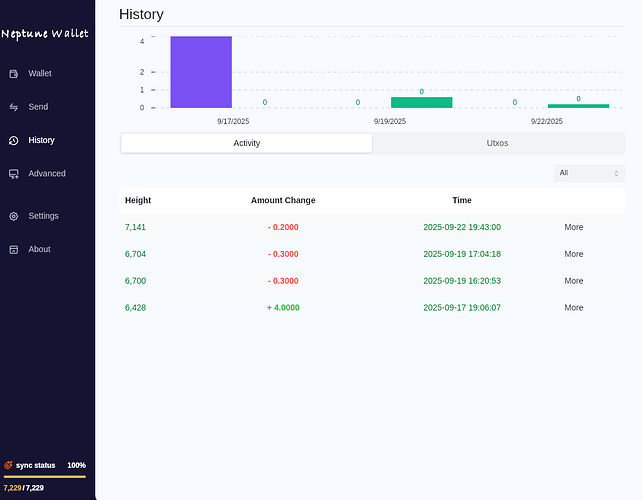Click More for block 6,704
Viewport: 642px width, 500px height.
[573, 254]
